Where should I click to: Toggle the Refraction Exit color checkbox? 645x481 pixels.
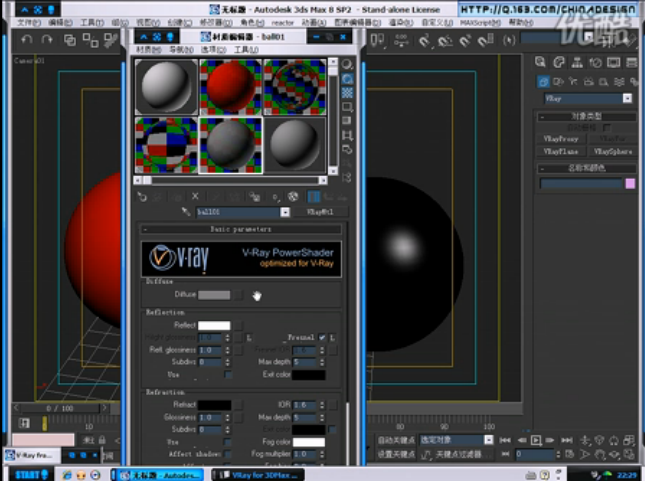click(x=332, y=430)
